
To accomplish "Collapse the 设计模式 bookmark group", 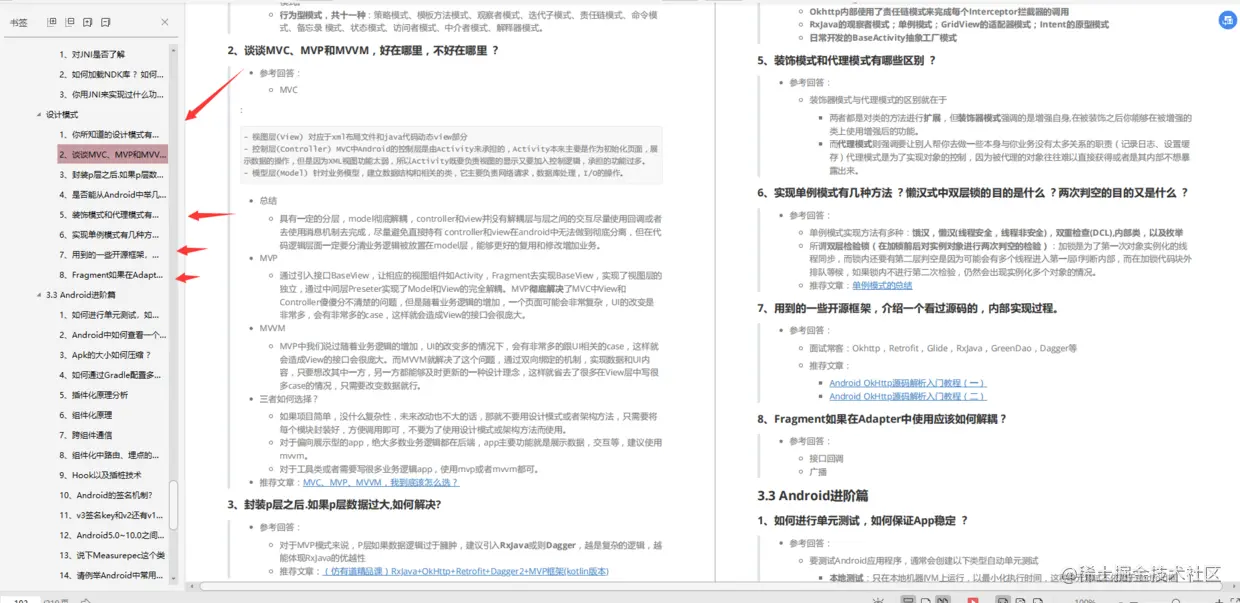I will (40, 115).
